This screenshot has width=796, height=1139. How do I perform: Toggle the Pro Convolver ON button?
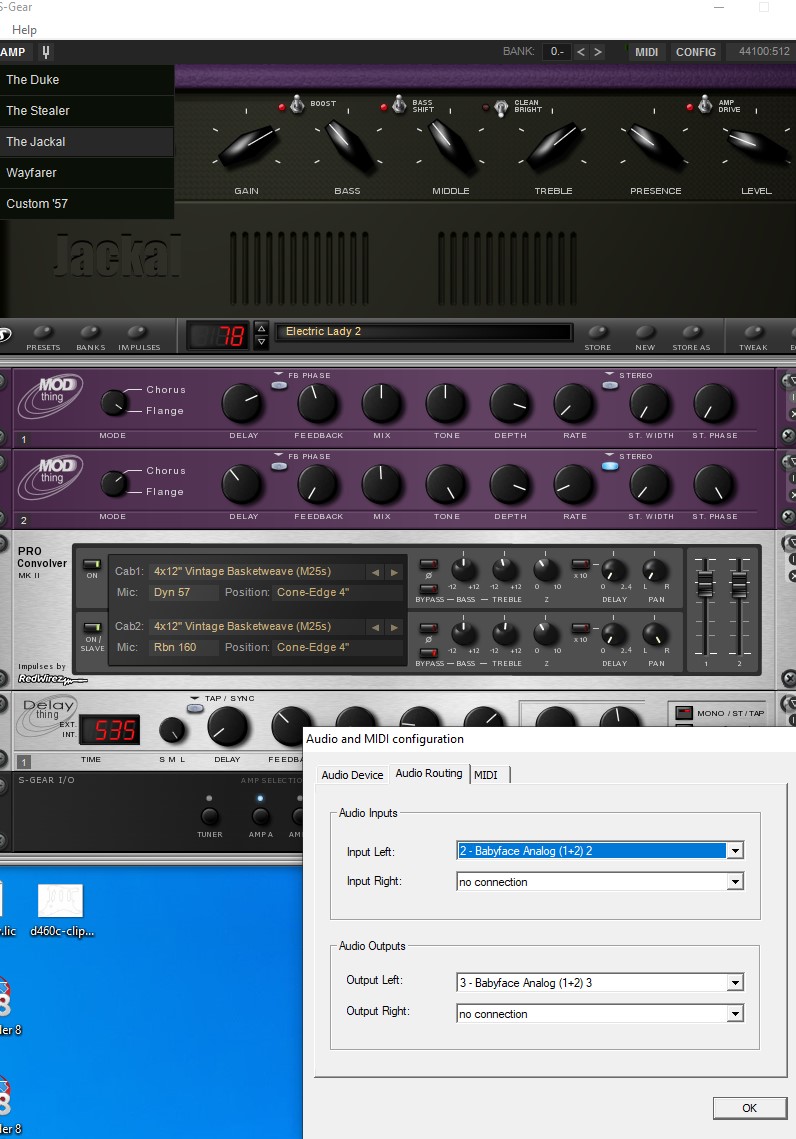pos(92,566)
